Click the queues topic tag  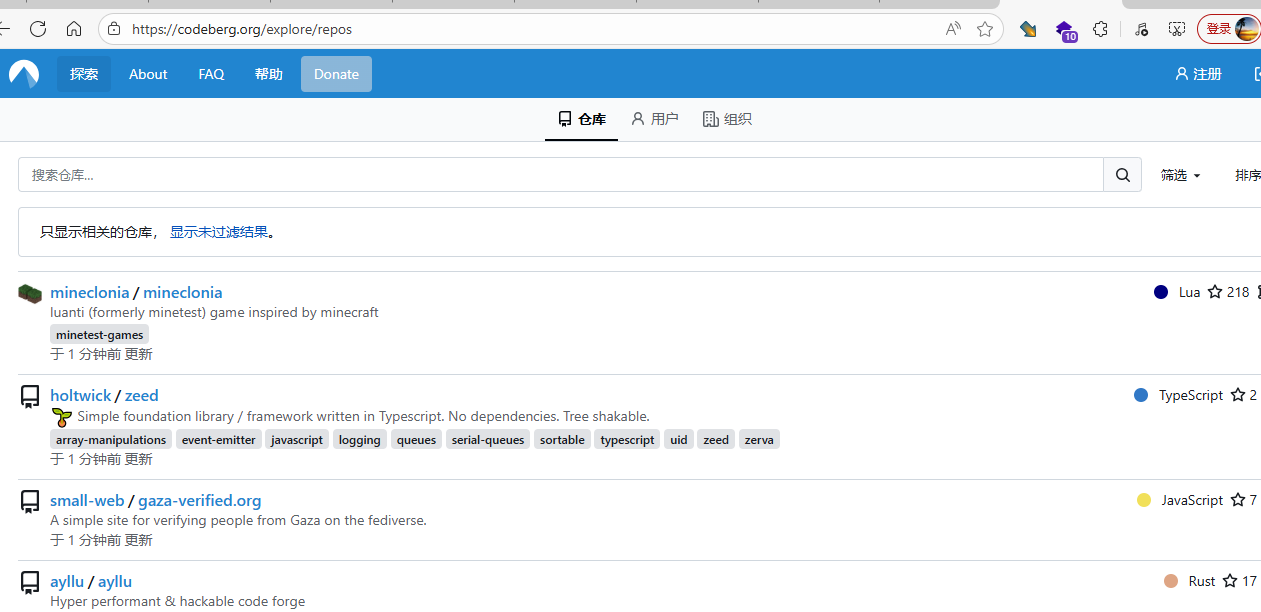click(x=416, y=439)
